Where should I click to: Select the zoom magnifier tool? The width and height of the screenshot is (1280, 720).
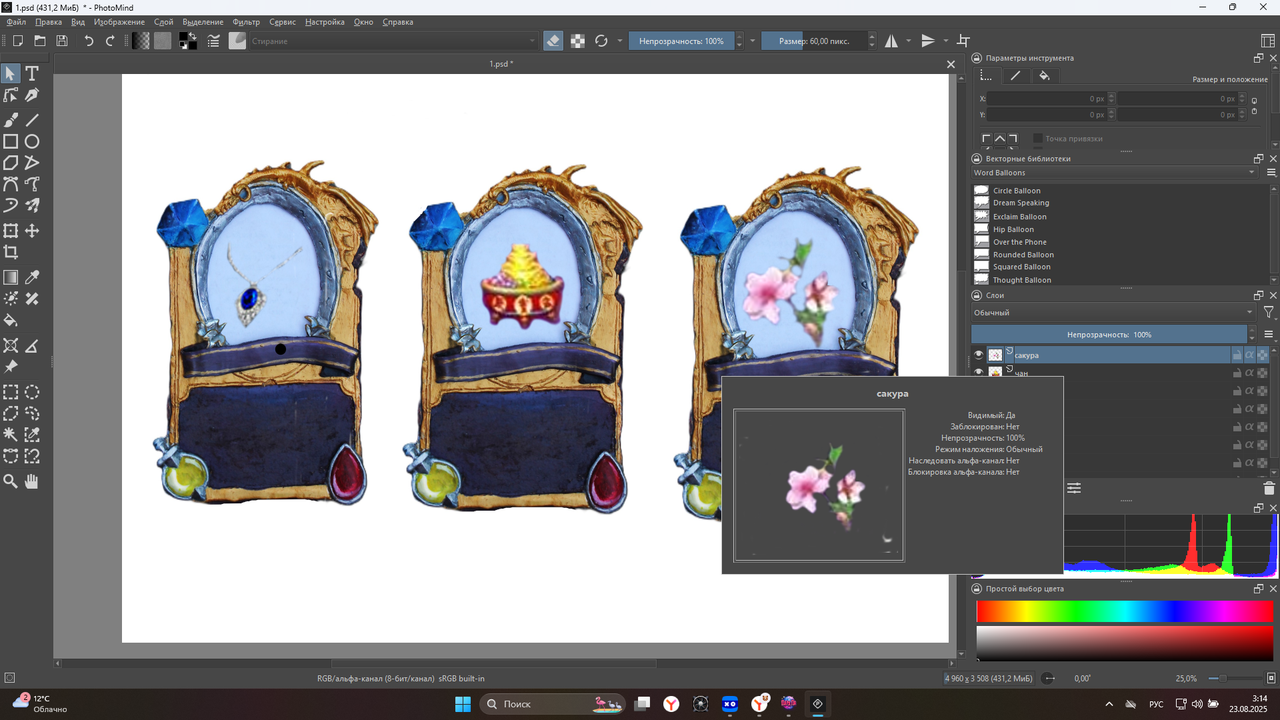(x=11, y=481)
